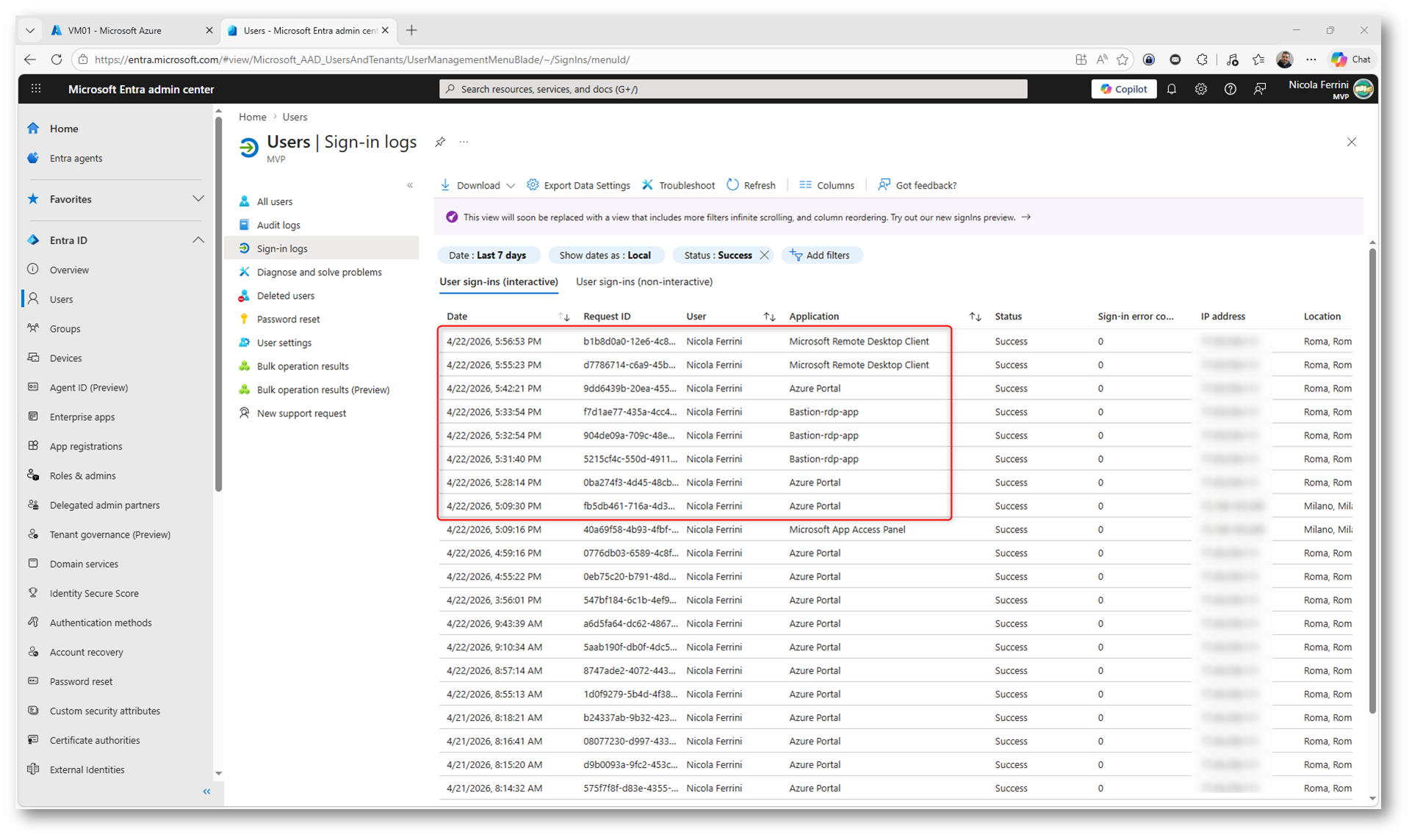The height and width of the screenshot is (840, 1412).
Task: Click the sign-in table vertical scrollbar
Action: [1372, 477]
